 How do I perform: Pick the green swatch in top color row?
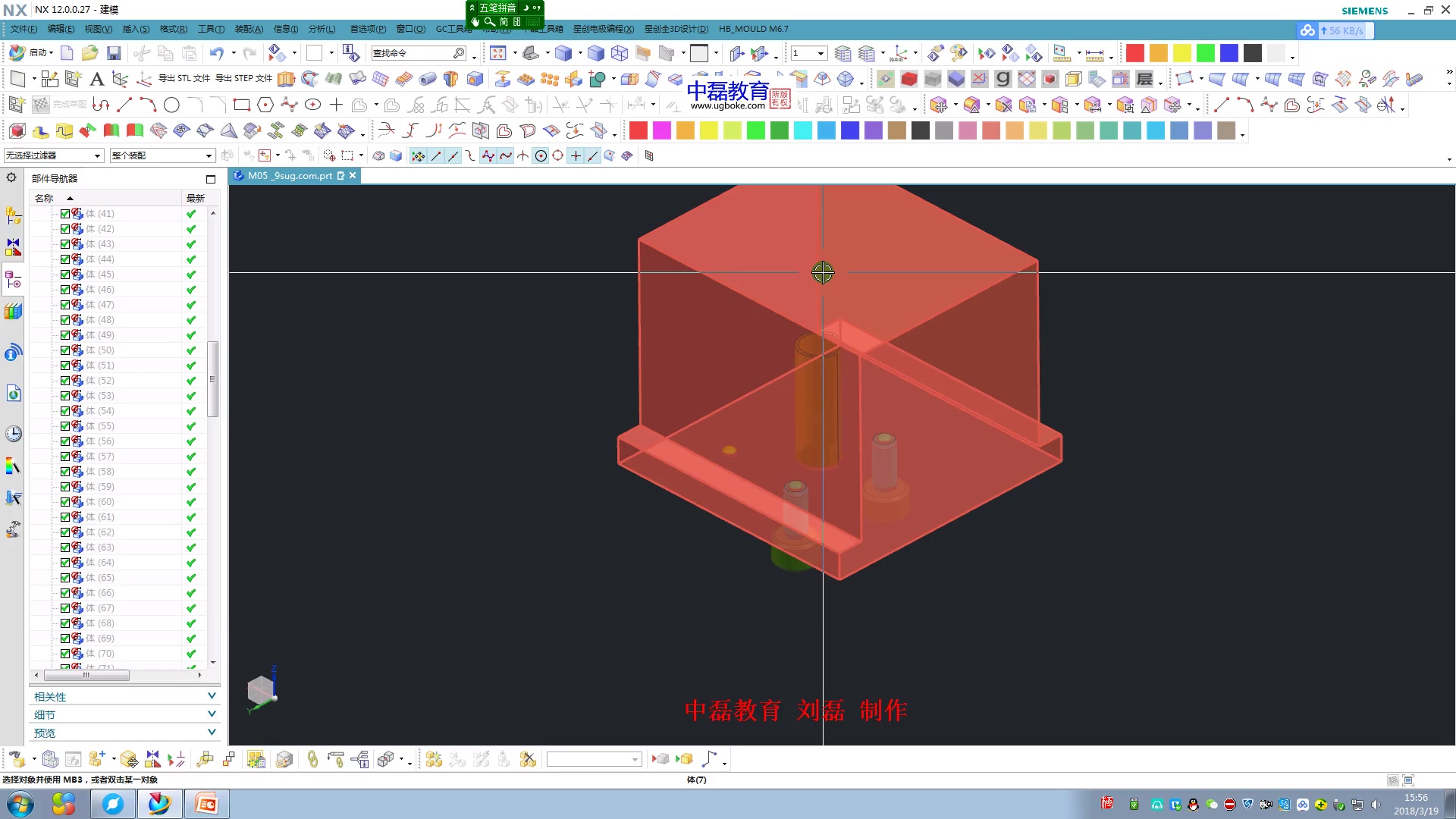pos(1206,53)
